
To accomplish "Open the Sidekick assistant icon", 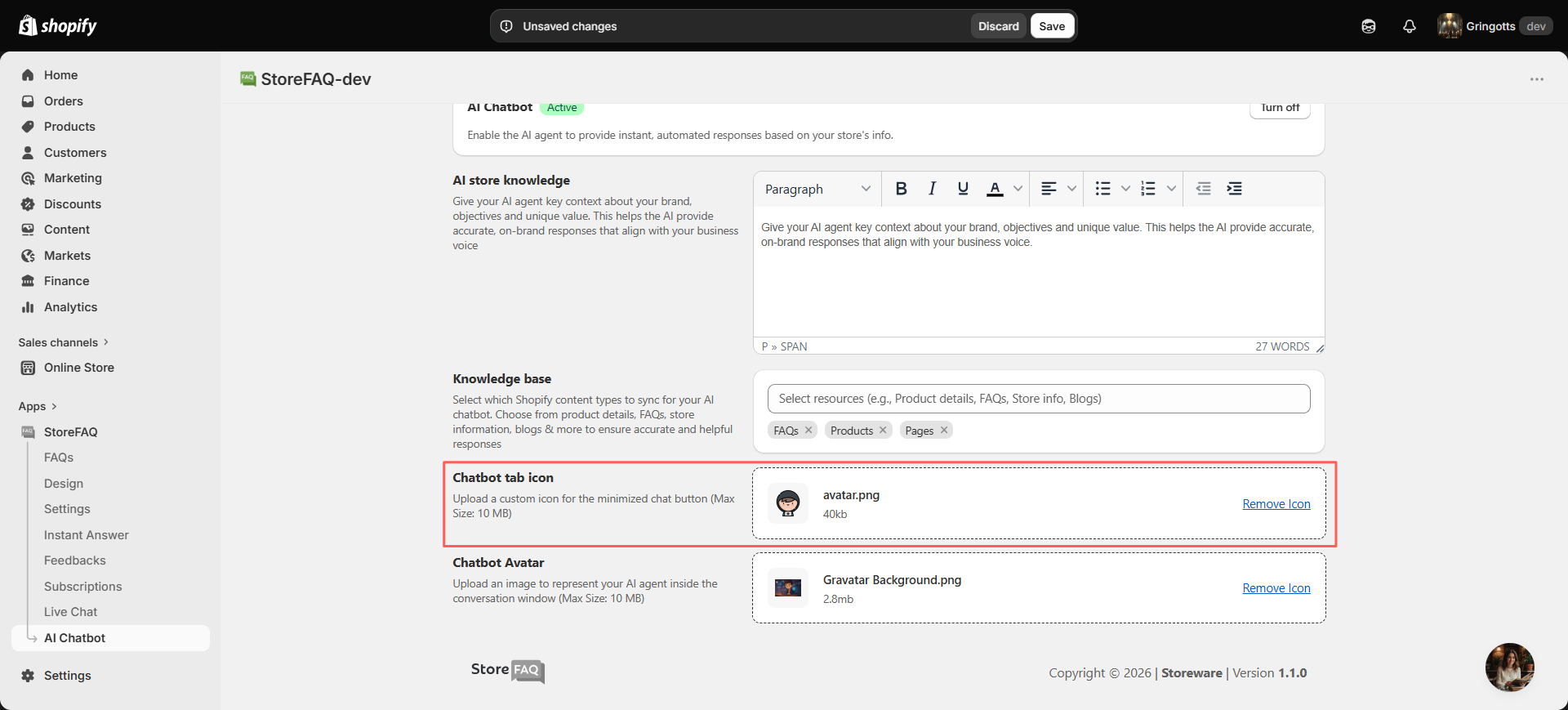I will coord(1369,26).
